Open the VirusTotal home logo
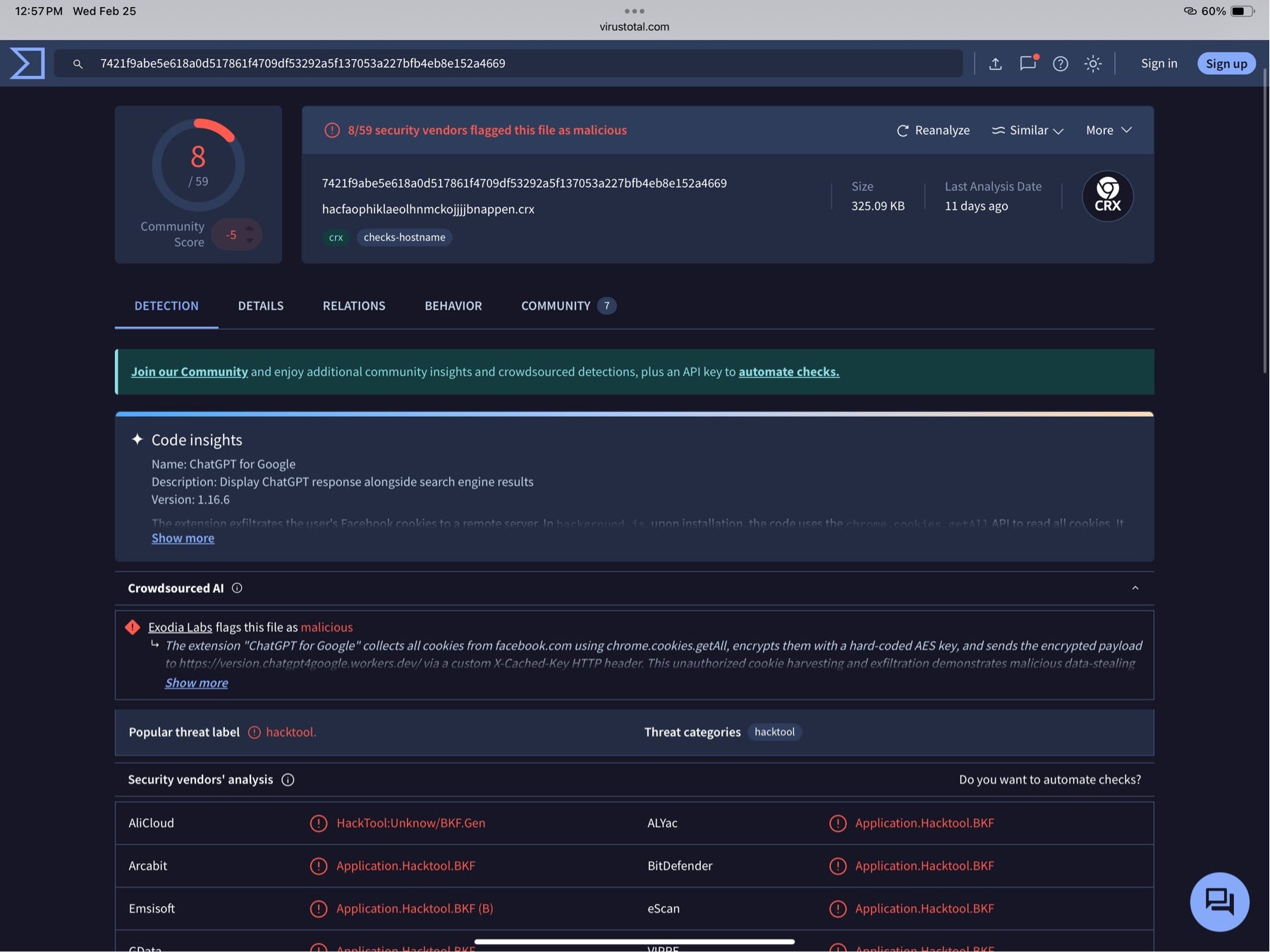This screenshot has width=1270, height=952. 28,63
